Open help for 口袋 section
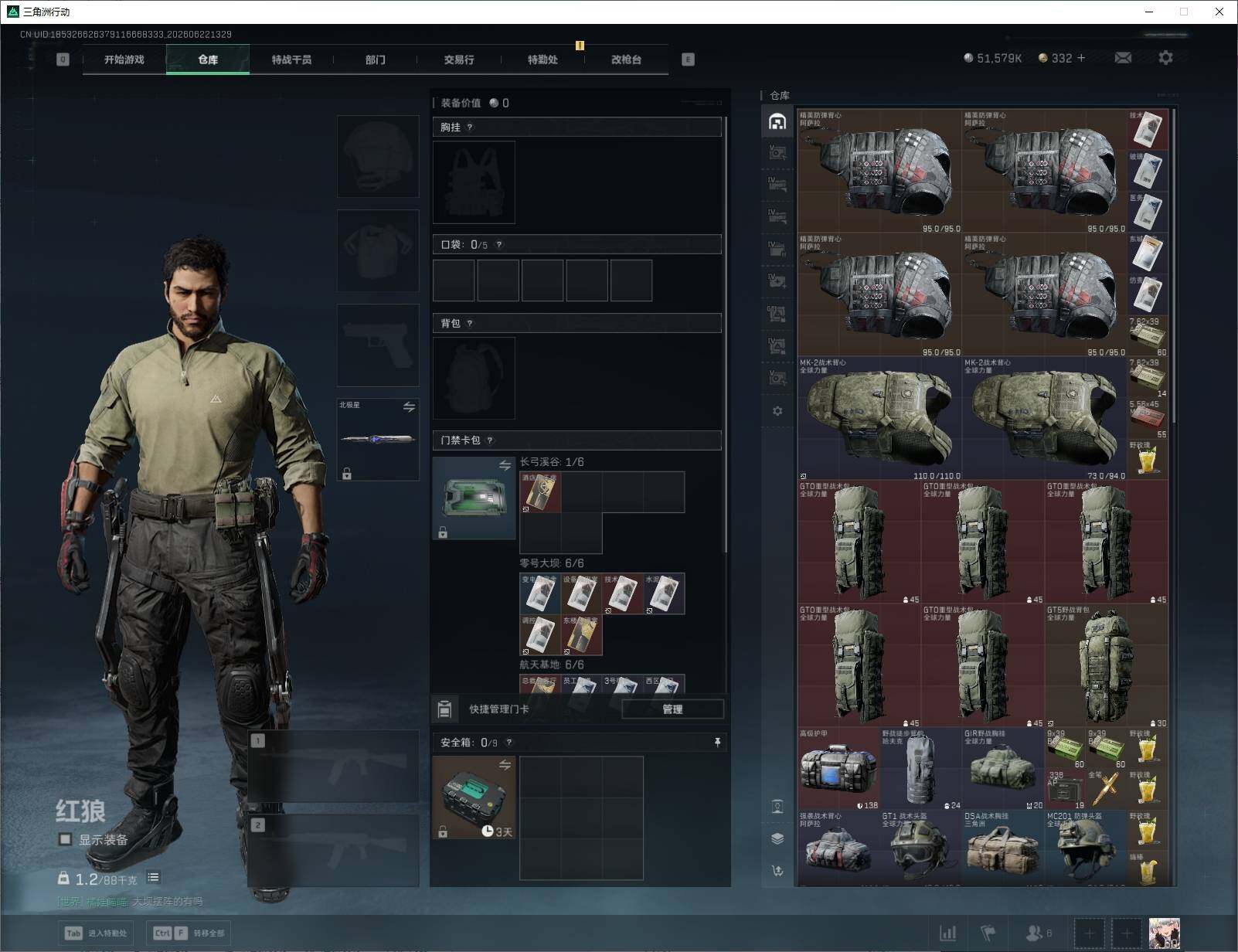The image size is (1238, 952). coord(499,245)
